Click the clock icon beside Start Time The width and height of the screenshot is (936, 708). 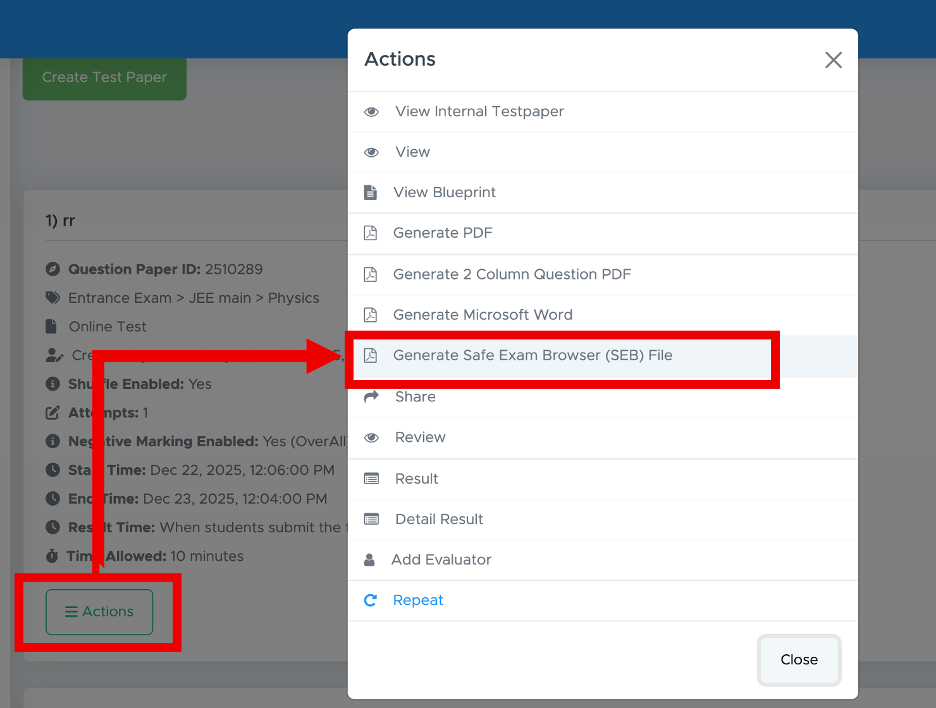point(53,470)
